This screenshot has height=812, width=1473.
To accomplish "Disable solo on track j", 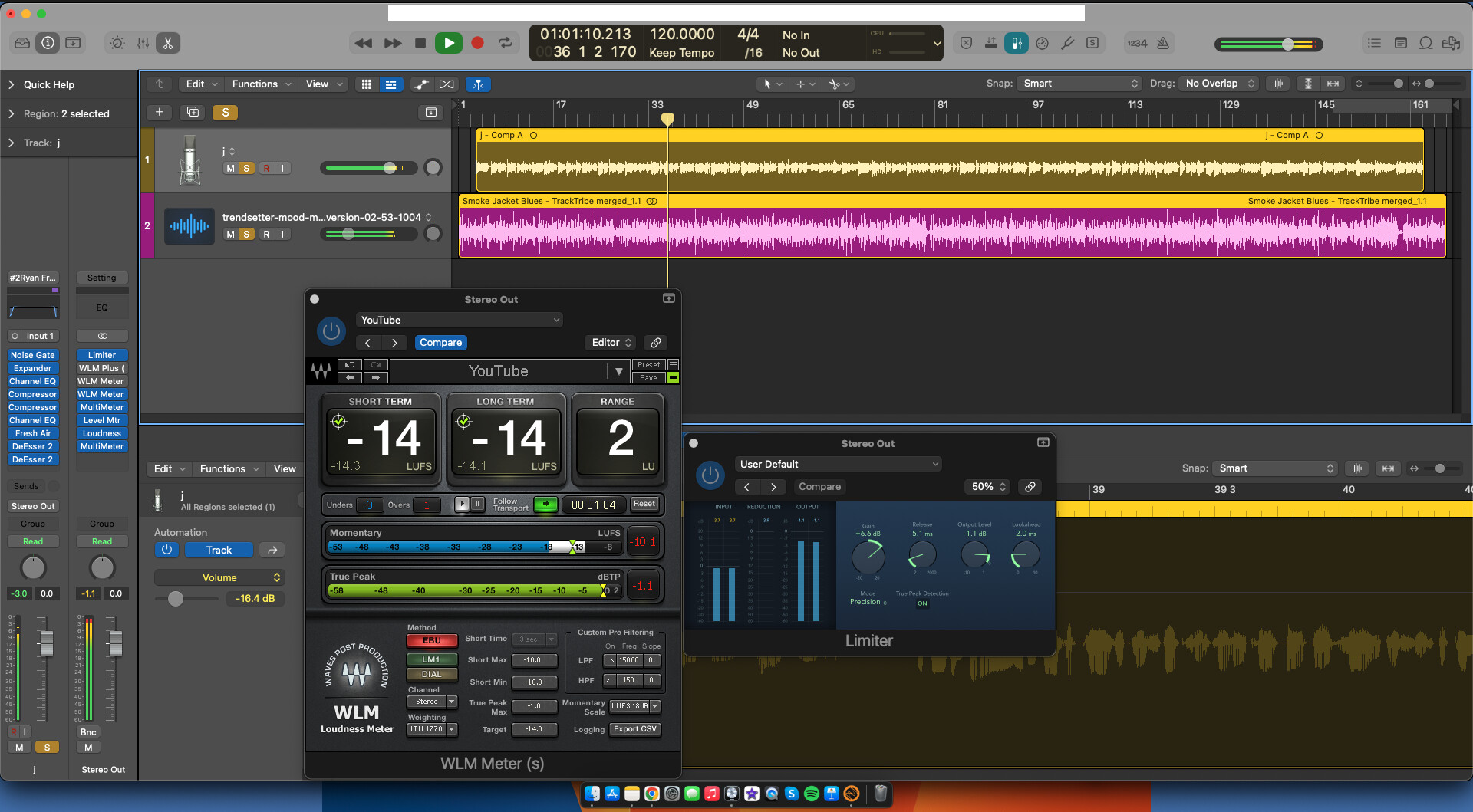I will [x=246, y=168].
